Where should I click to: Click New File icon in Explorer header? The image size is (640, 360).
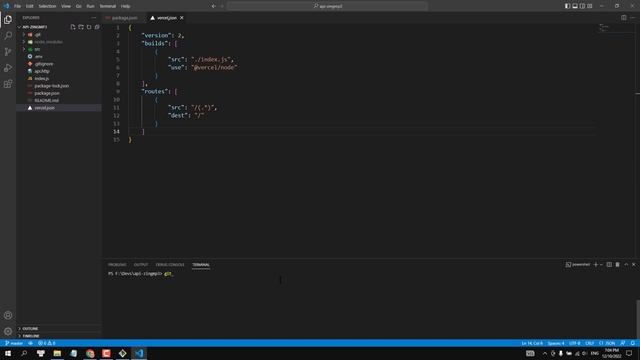point(73,27)
